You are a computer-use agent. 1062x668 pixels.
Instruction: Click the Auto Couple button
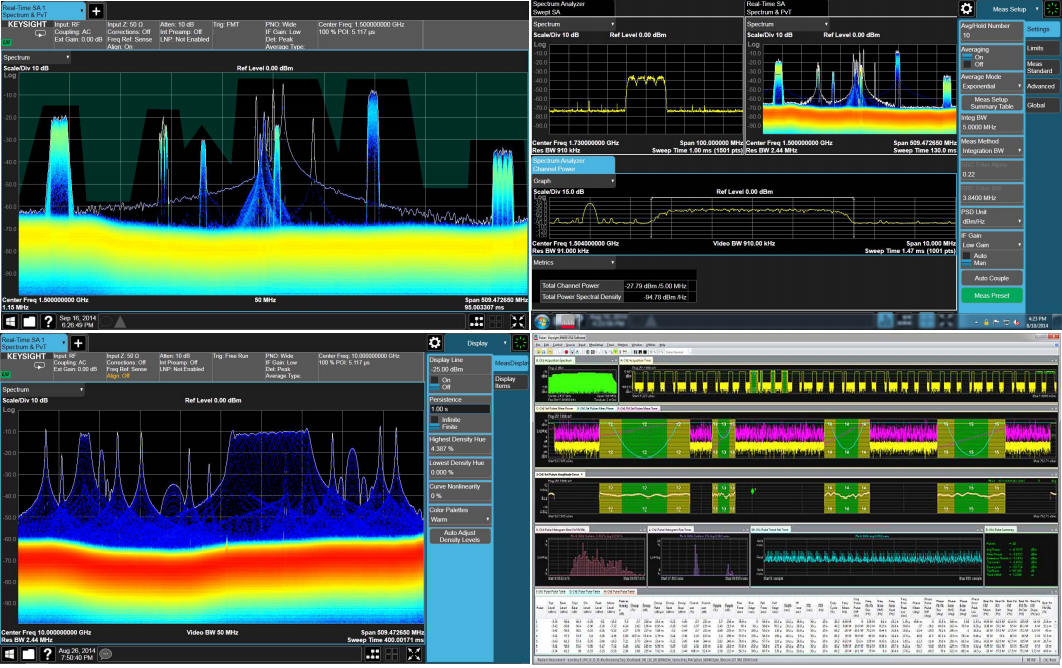point(992,278)
